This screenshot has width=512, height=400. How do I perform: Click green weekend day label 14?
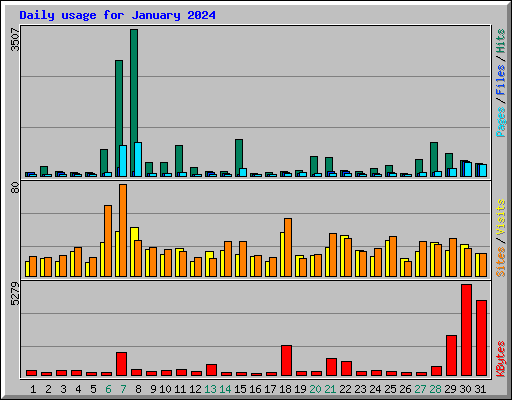(x=225, y=389)
